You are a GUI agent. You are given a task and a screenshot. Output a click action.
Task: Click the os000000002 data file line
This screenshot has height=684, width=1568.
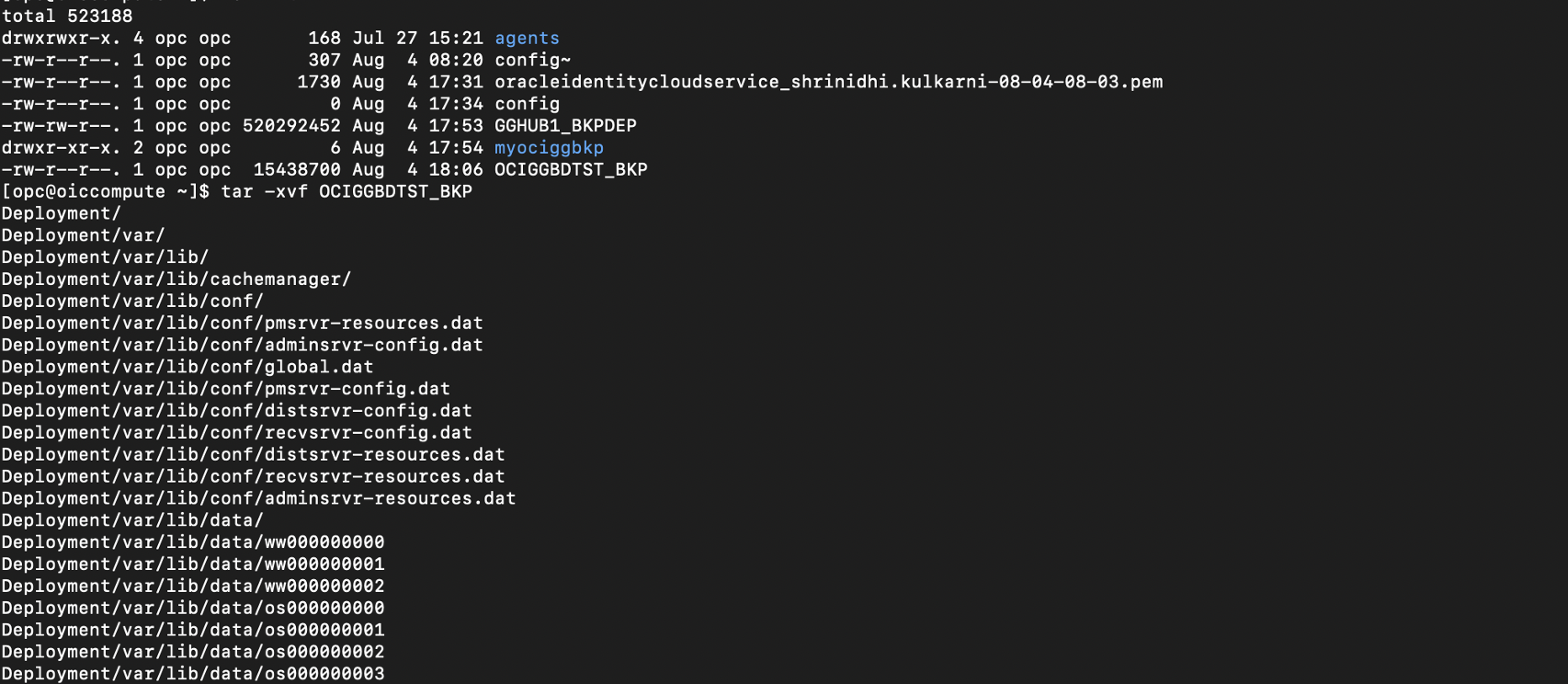pos(193,652)
